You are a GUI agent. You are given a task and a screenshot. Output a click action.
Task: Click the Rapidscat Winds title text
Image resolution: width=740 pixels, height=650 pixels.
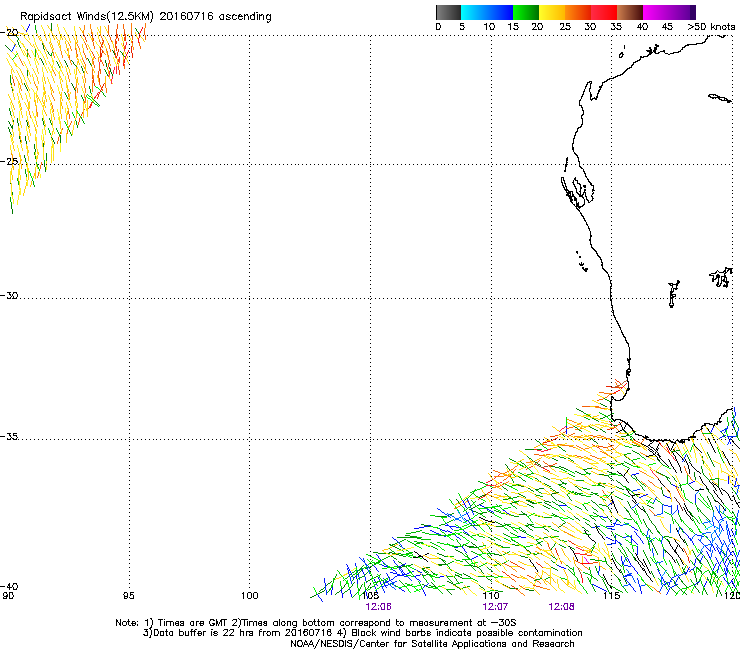click(145, 17)
